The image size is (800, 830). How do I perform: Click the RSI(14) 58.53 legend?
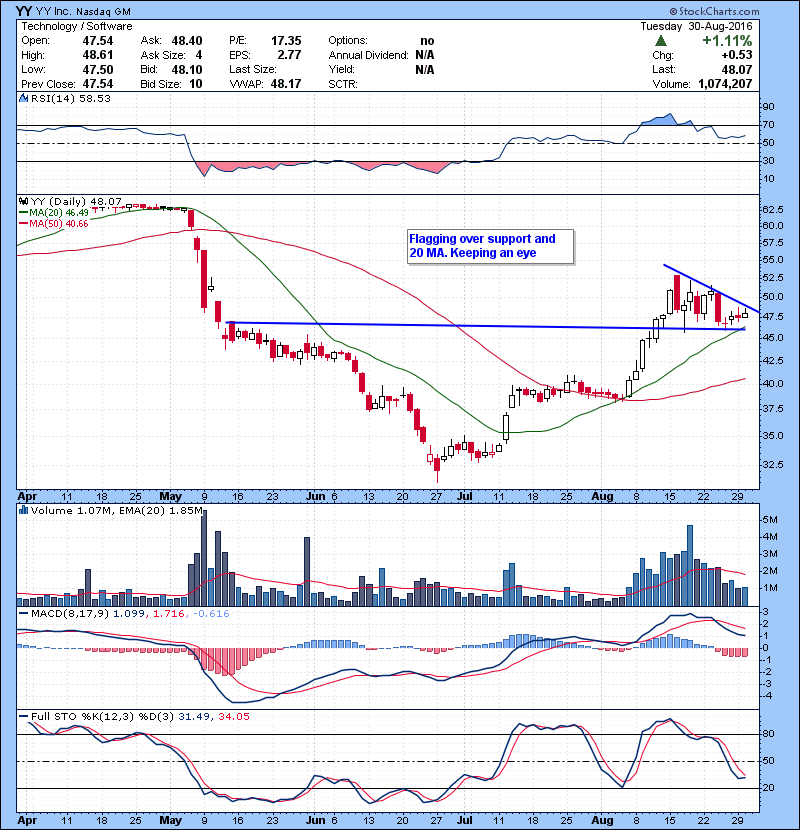click(x=71, y=98)
